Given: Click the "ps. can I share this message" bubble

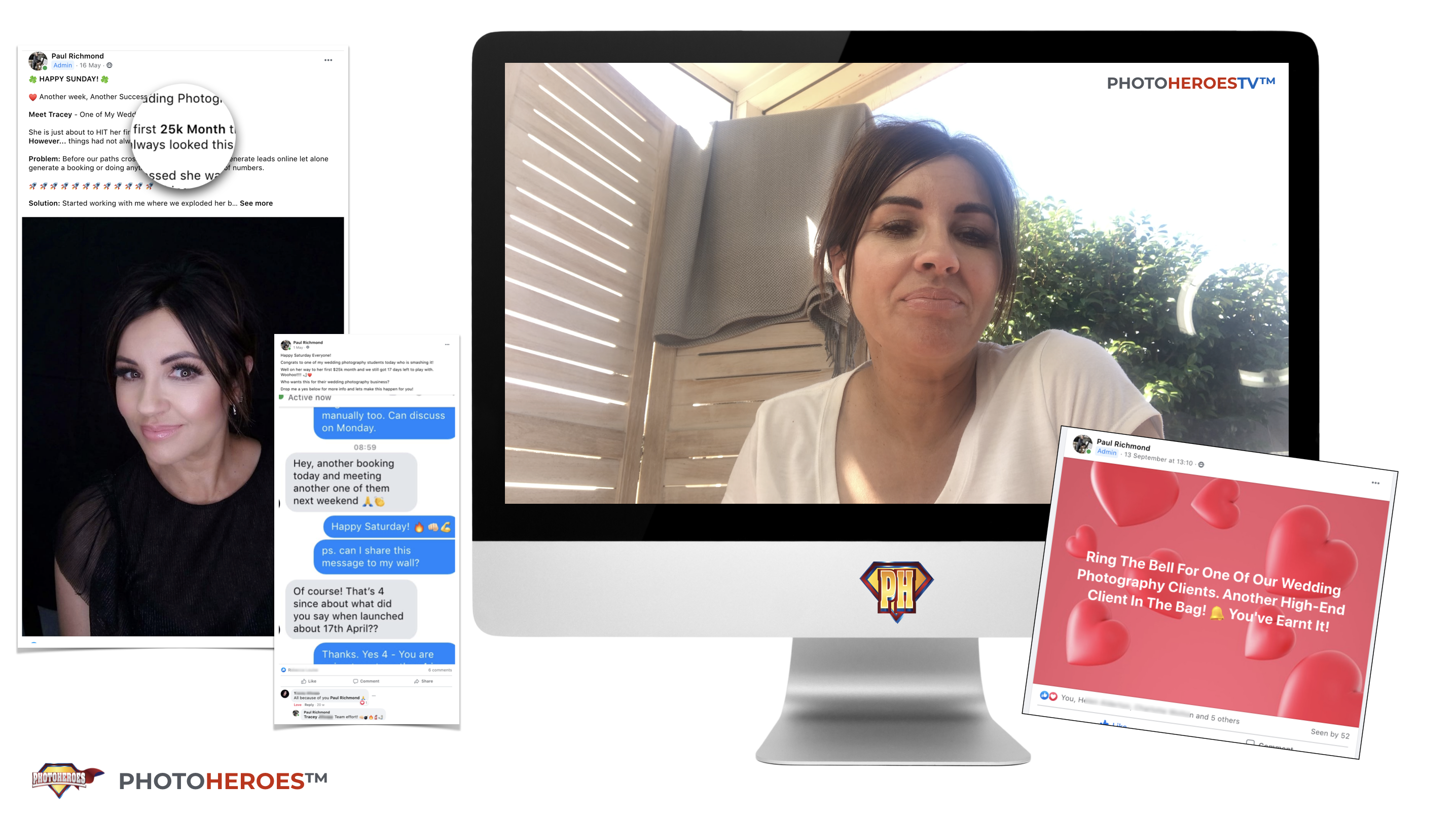Looking at the screenshot, I should click(384, 556).
